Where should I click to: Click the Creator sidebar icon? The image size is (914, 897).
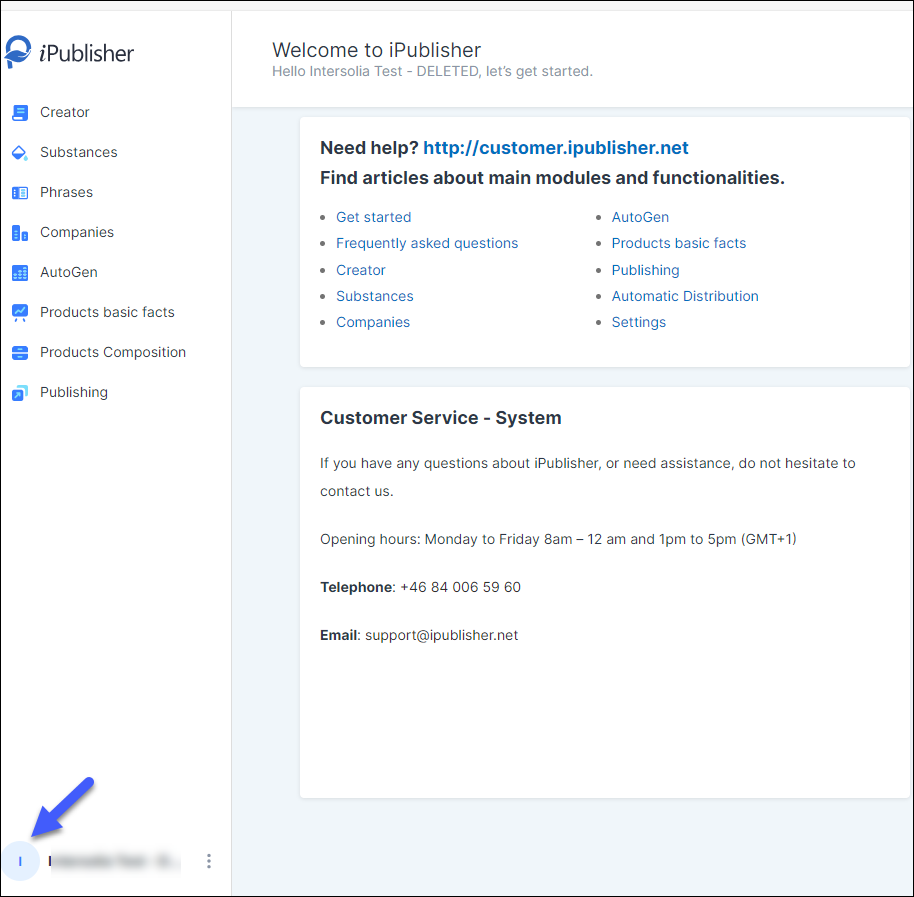click(x=20, y=112)
